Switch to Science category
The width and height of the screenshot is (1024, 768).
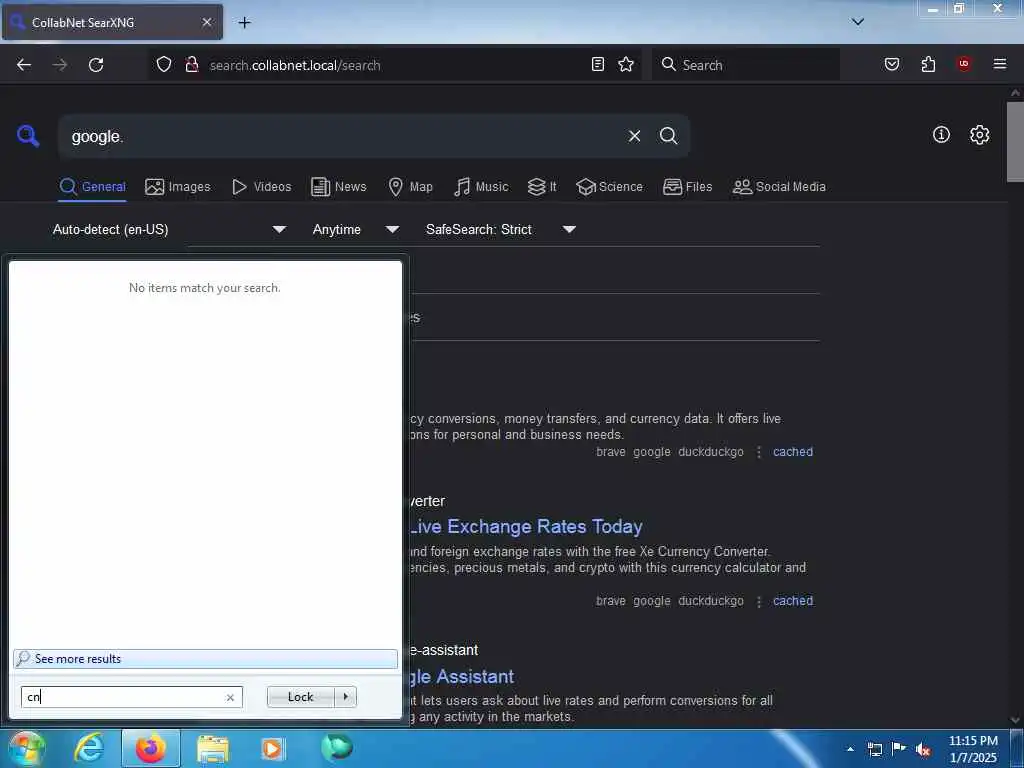(609, 187)
